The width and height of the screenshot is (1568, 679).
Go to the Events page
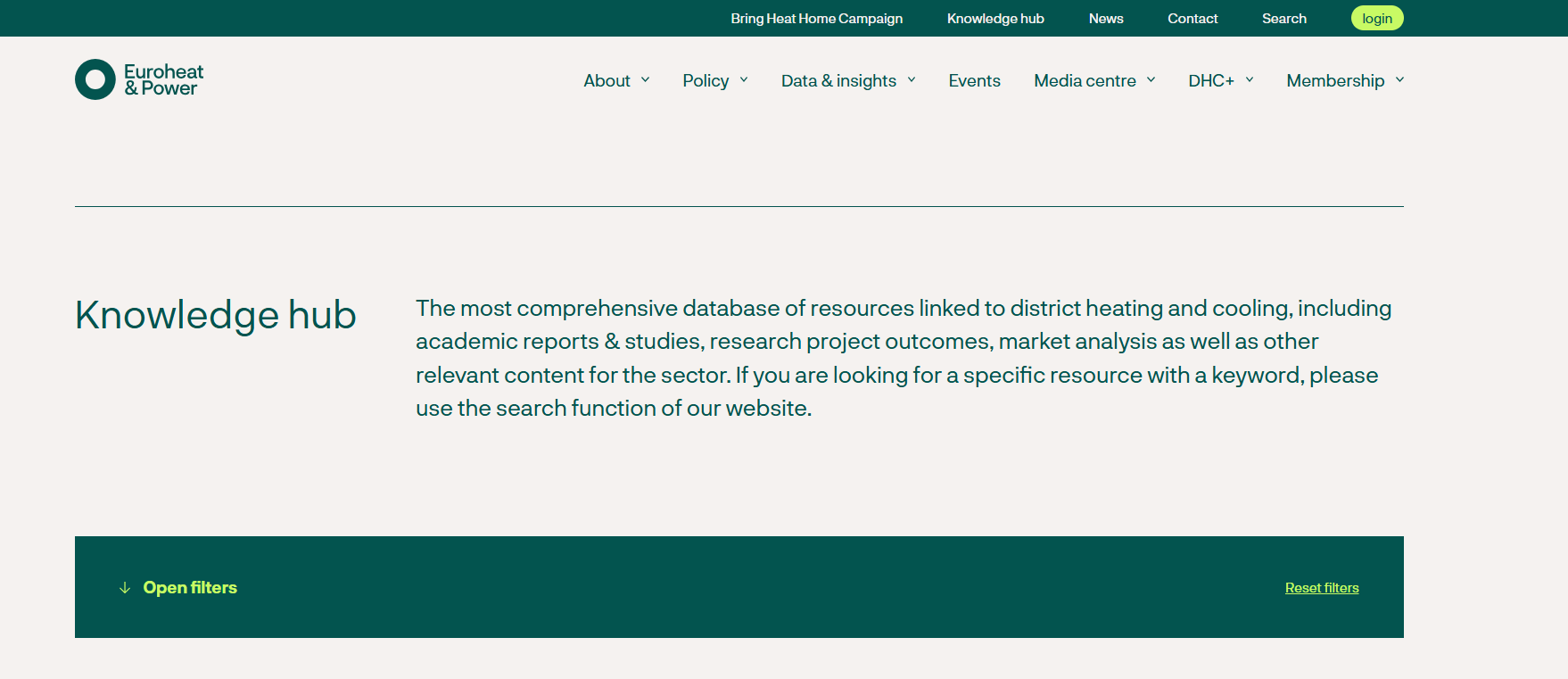(974, 80)
